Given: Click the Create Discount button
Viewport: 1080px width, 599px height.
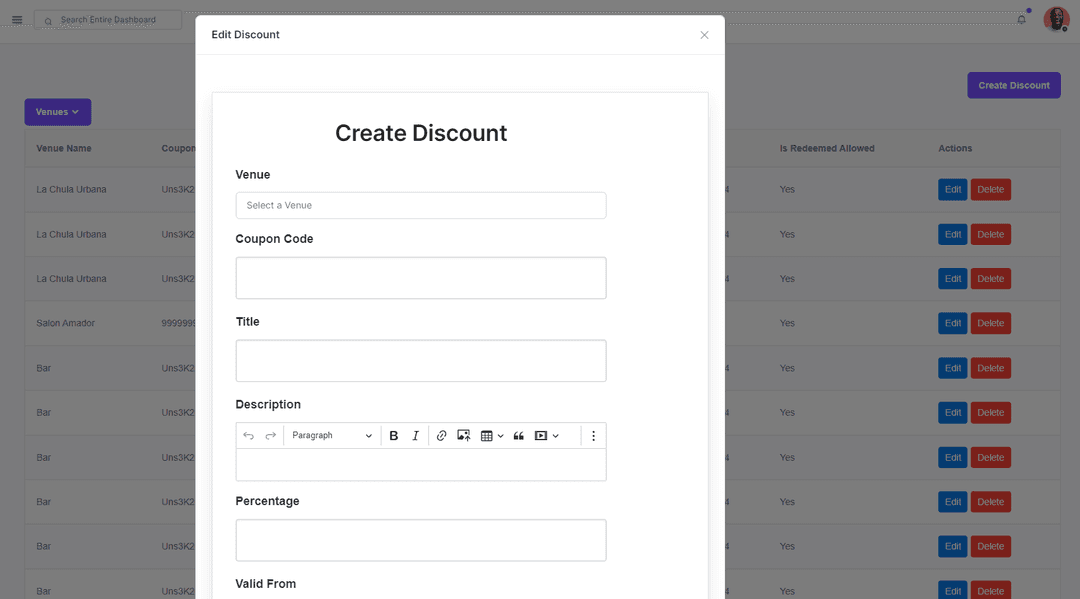Looking at the screenshot, I should 1014,85.
